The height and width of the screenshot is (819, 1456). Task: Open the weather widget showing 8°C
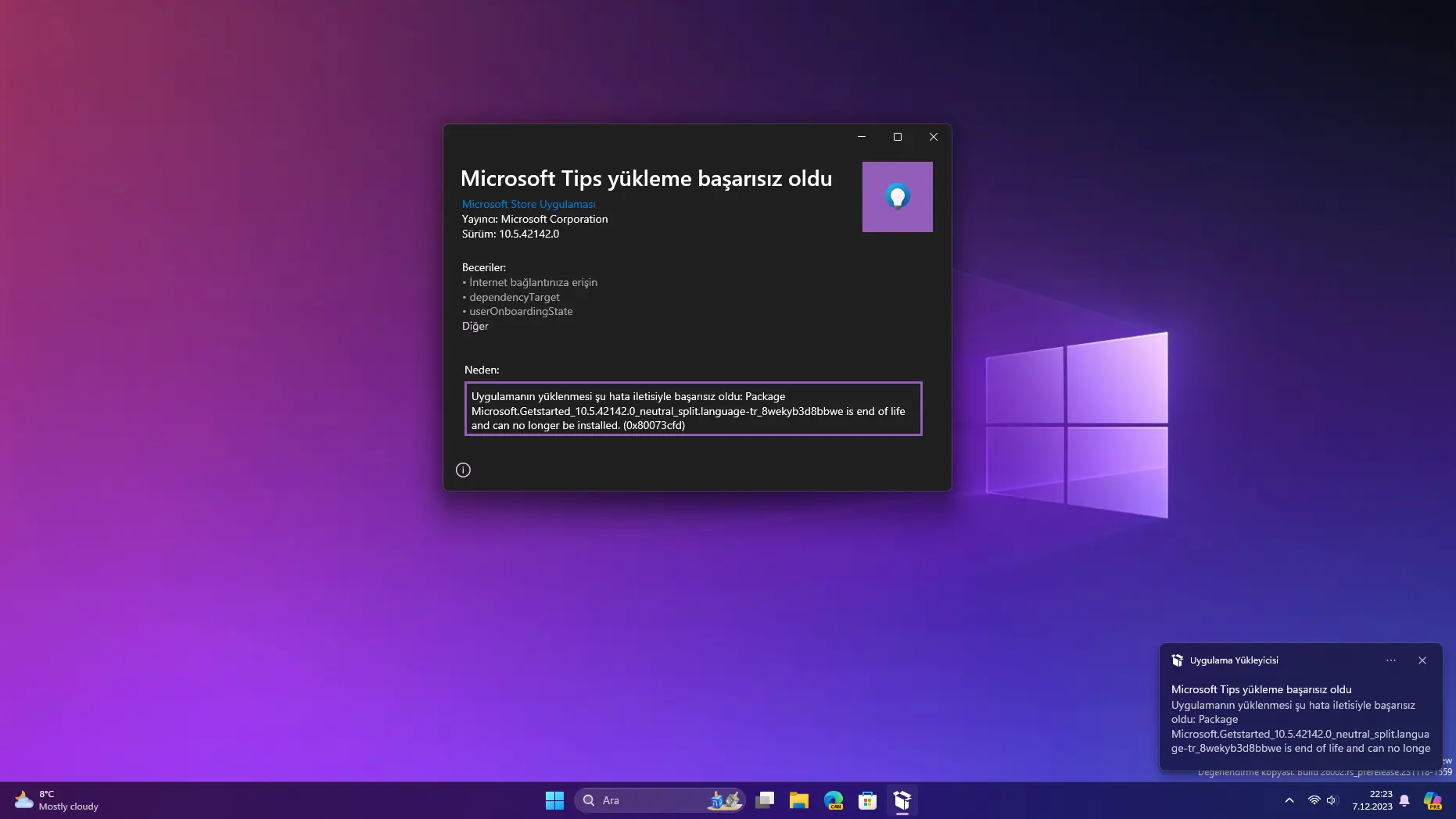click(56, 800)
